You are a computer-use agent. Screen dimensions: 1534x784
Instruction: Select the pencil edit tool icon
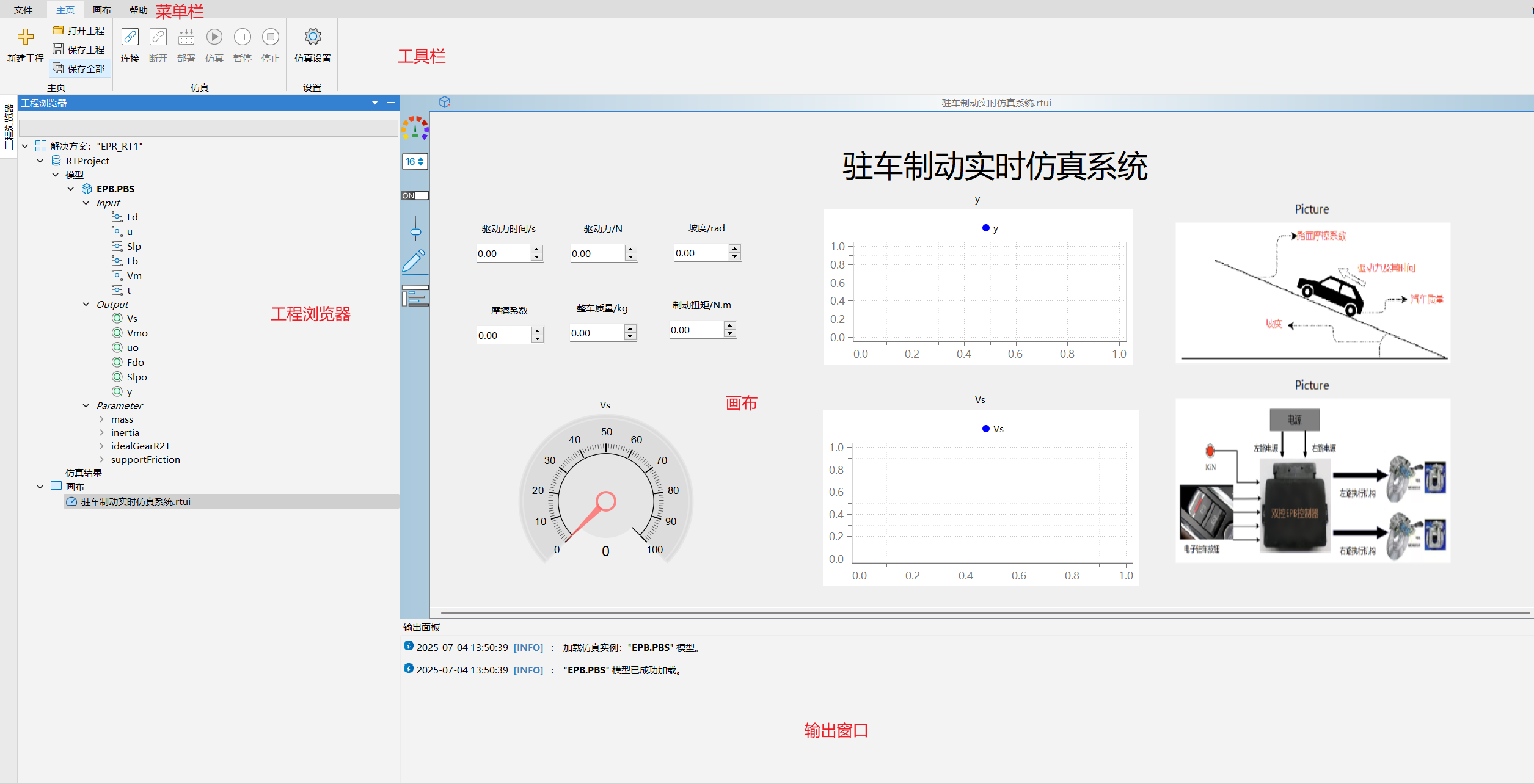[414, 261]
